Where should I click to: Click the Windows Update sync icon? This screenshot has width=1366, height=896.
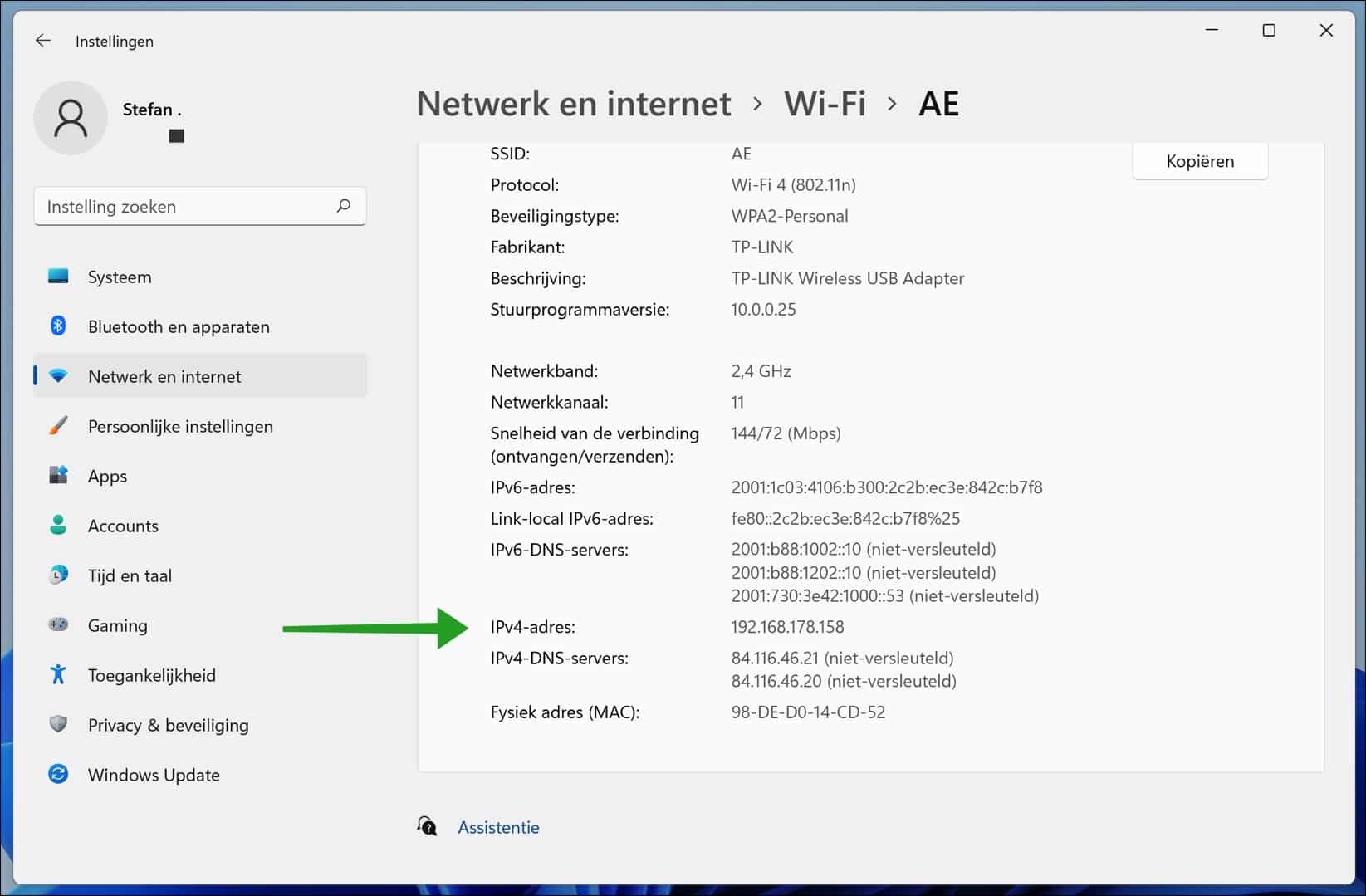tap(58, 774)
